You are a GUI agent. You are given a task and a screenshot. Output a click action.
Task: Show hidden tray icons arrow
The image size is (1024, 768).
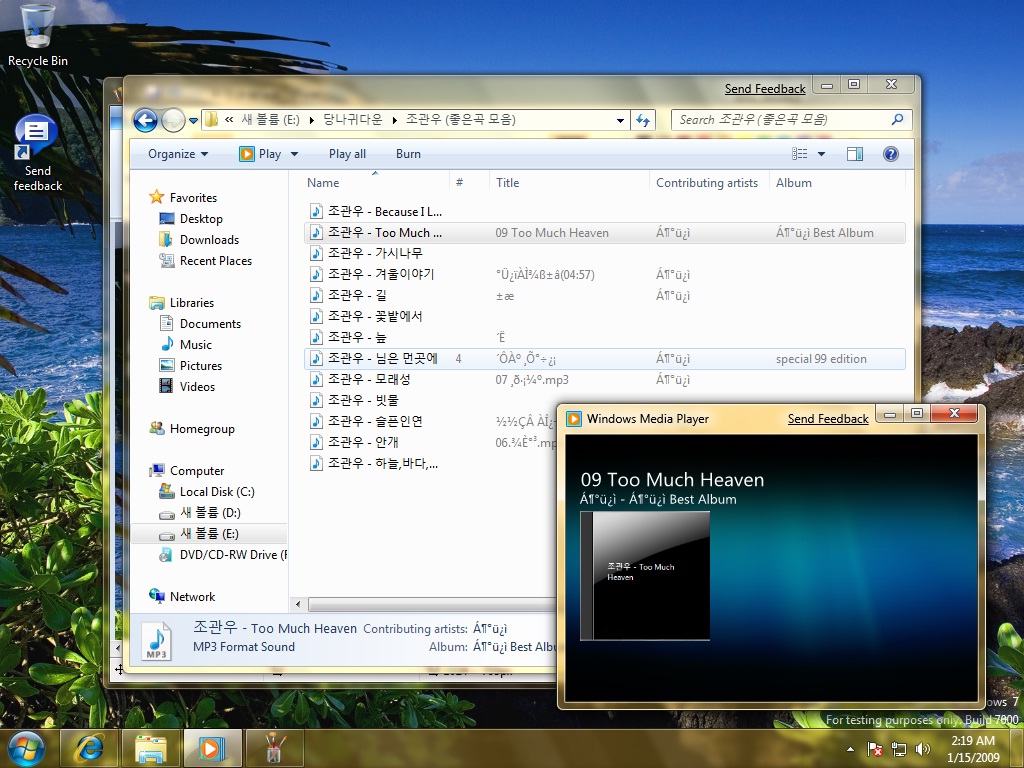coord(850,750)
